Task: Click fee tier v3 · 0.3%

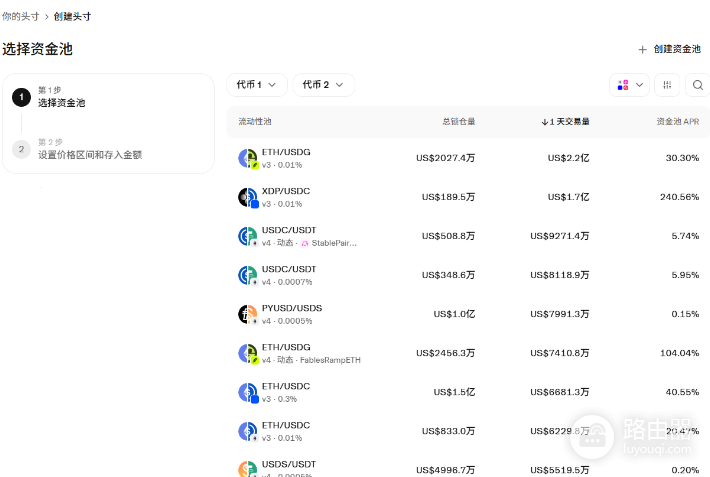Action: (279, 399)
